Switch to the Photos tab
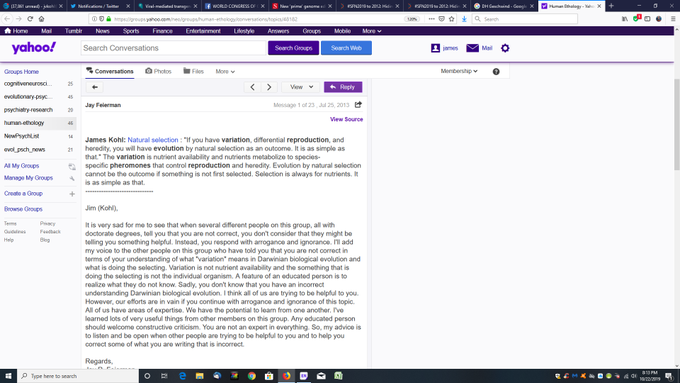This screenshot has height=383, width=680. tap(158, 71)
